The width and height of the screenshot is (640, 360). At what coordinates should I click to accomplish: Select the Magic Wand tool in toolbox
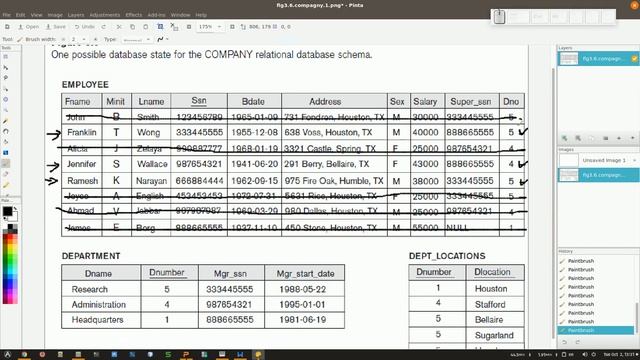click(6, 131)
